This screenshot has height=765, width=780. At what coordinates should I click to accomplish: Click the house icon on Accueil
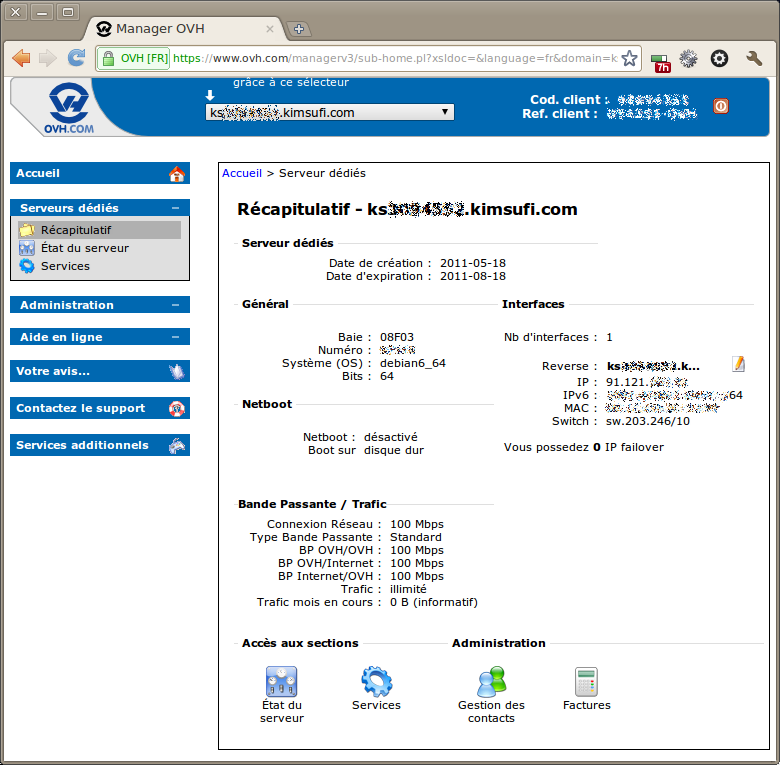coord(177,174)
